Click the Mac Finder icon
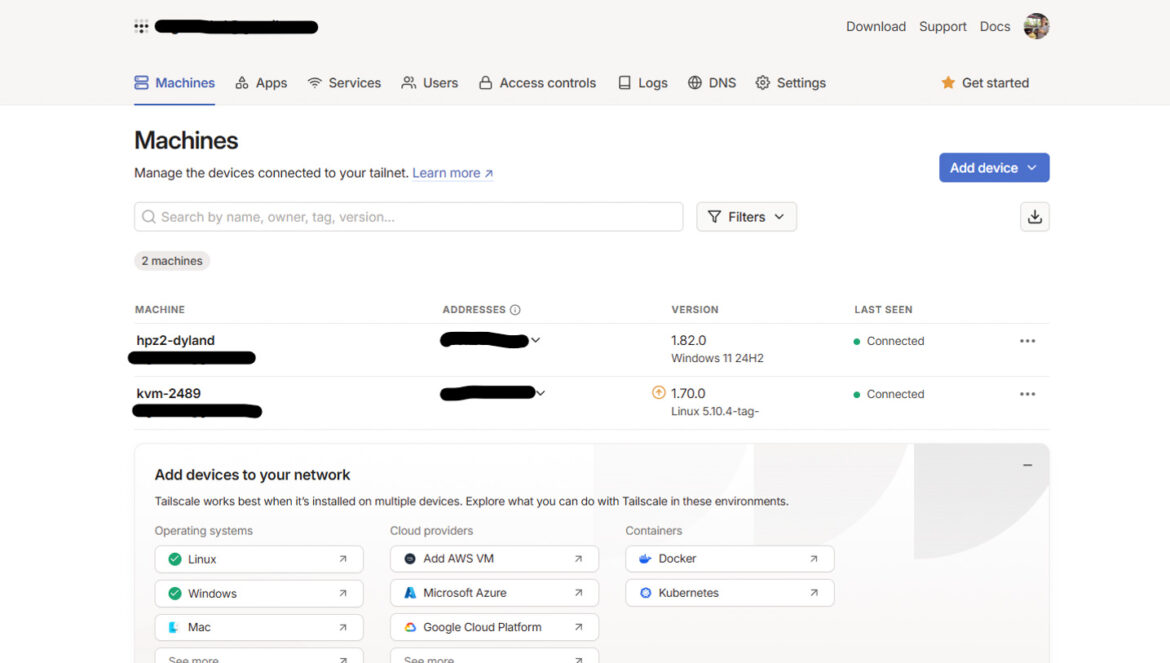1170x663 pixels. (x=174, y=627)
